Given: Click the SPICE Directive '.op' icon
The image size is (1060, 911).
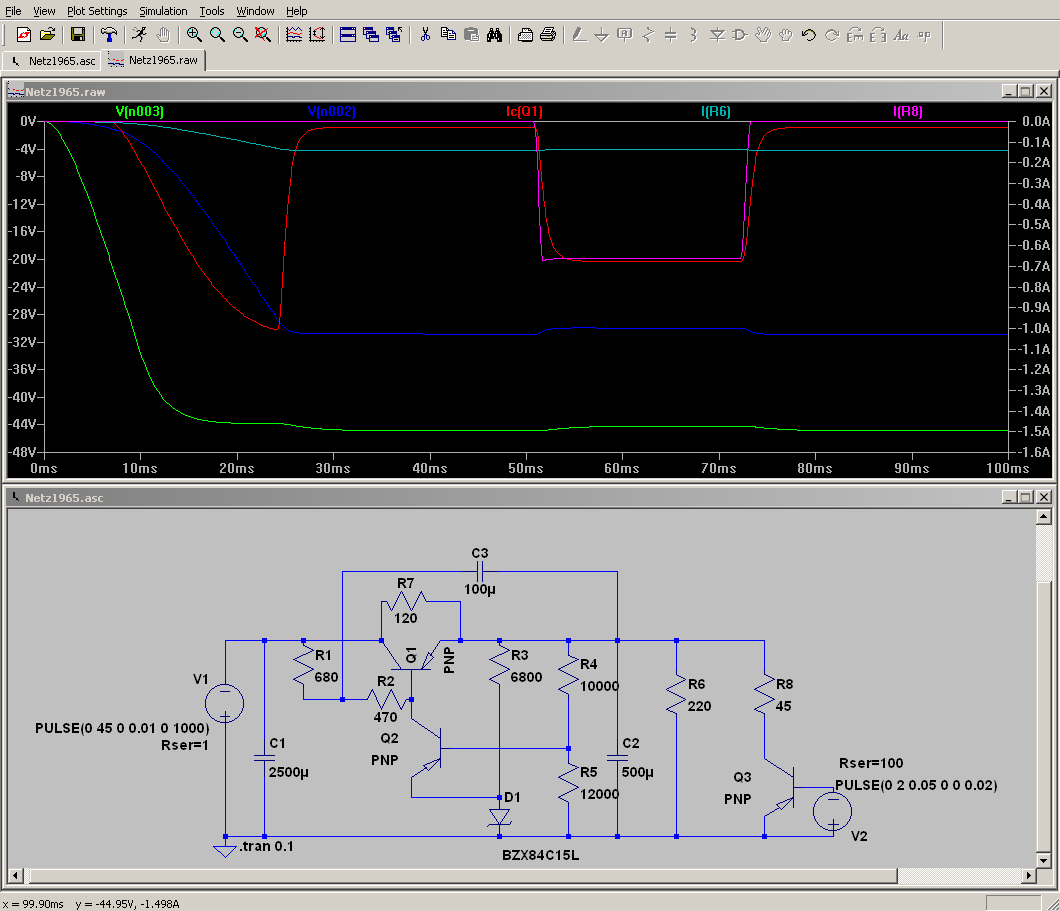Looking at the screenshot, I should (x=924, y=34).
